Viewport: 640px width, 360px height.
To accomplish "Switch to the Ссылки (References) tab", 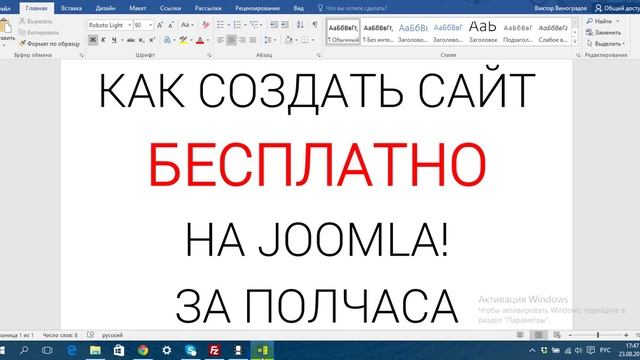I will [x=170, y=8].
